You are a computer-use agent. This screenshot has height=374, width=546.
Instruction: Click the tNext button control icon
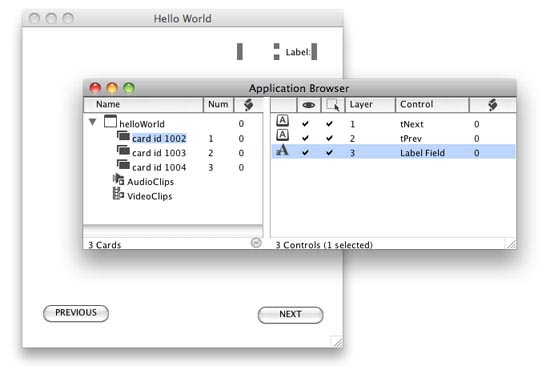(x=282, y=121)
